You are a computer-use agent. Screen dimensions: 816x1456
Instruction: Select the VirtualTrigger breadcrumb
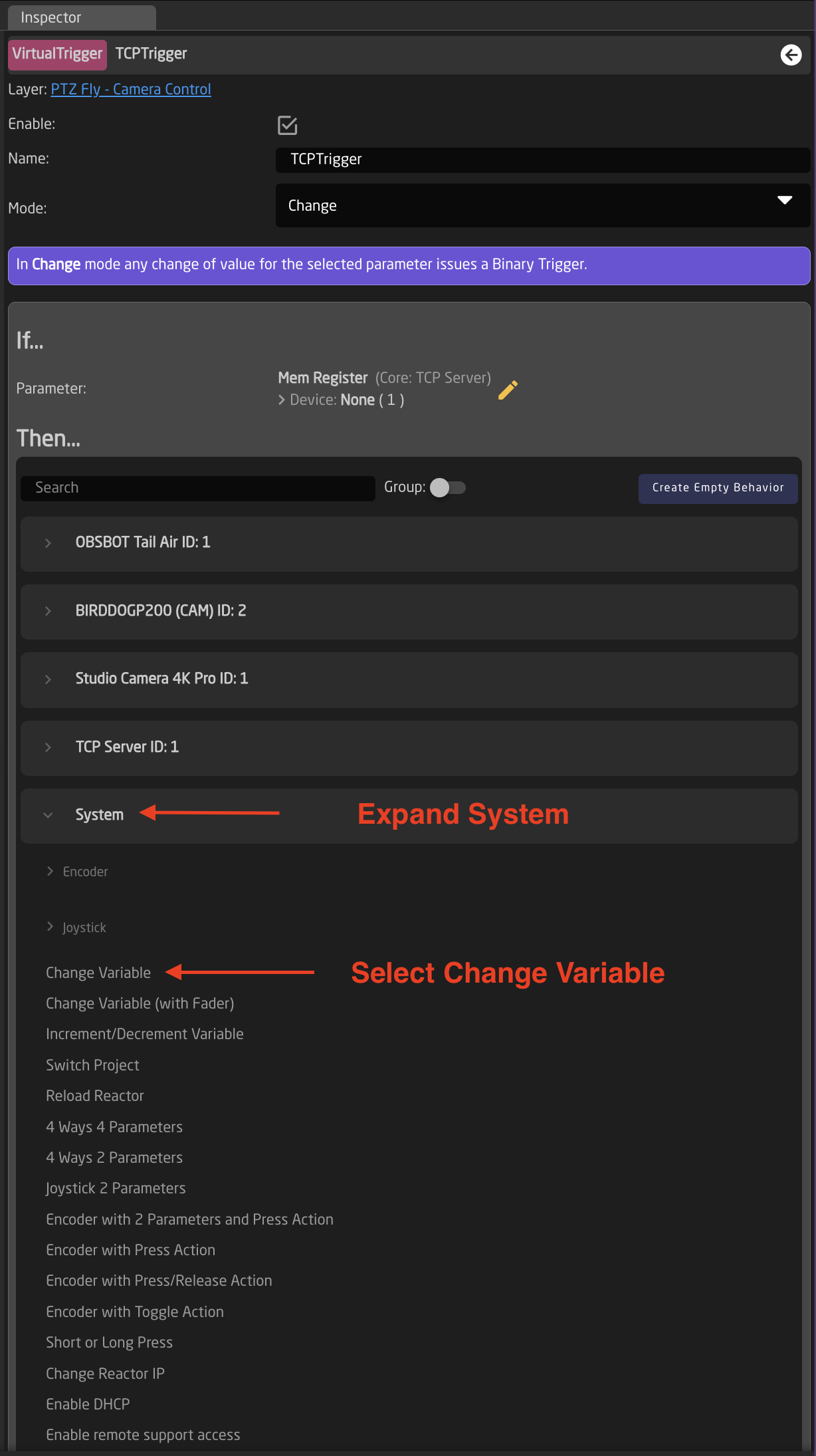click(x=57, y=54)
